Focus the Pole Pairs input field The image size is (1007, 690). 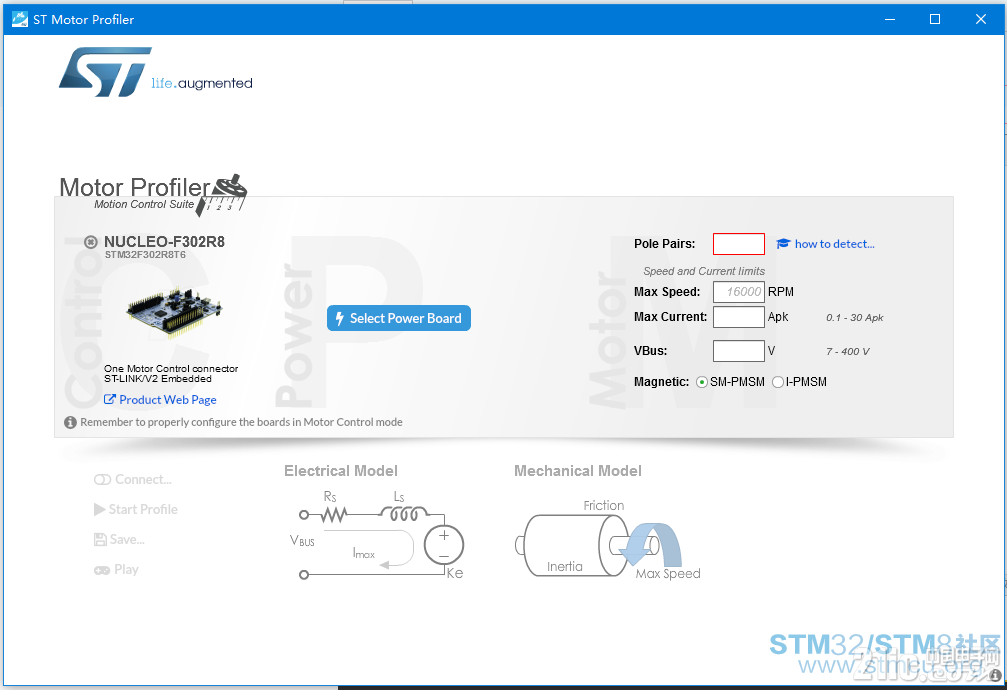[x=739, y=244]
